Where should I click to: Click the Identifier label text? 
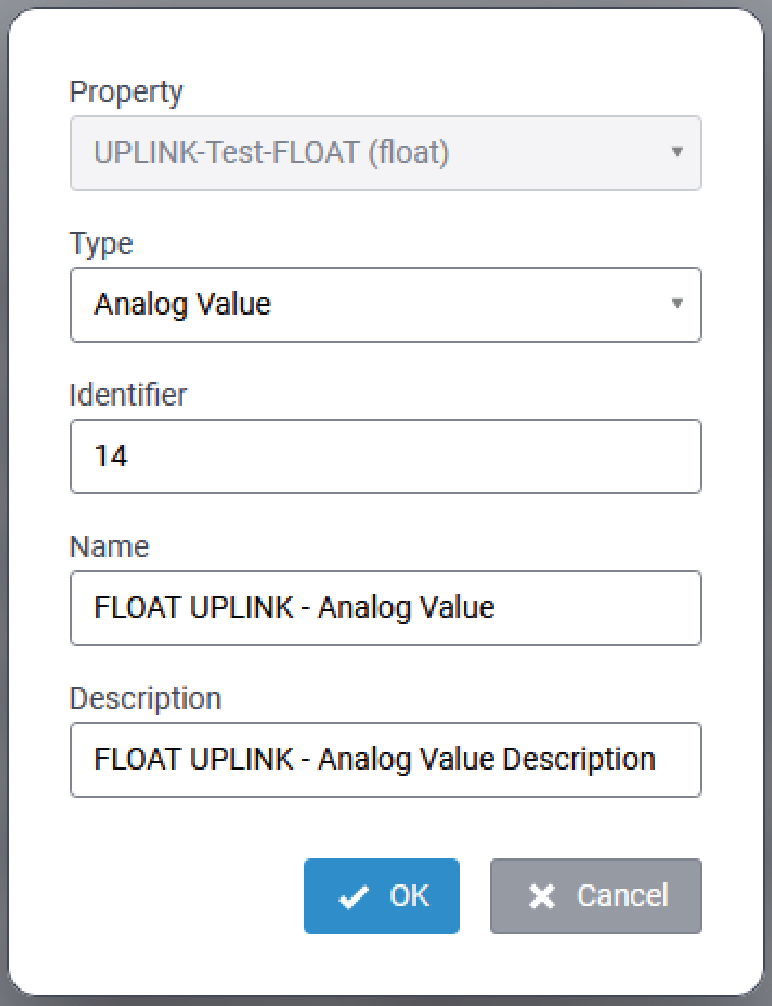(x=128, y=395)
